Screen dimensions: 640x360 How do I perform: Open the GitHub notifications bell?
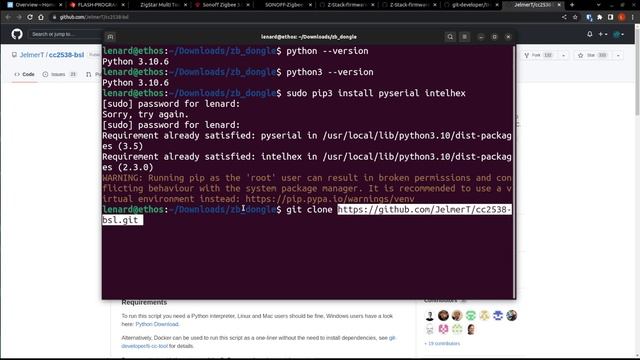pos(590,34)
